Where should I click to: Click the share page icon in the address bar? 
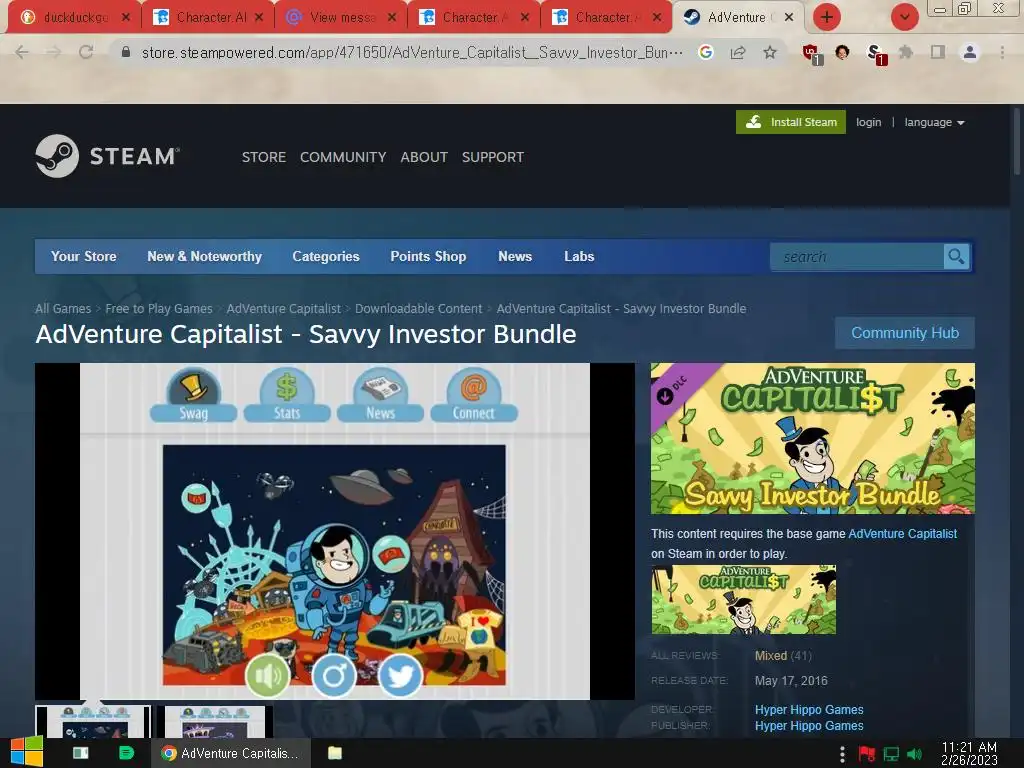click(x=738, y=52)
